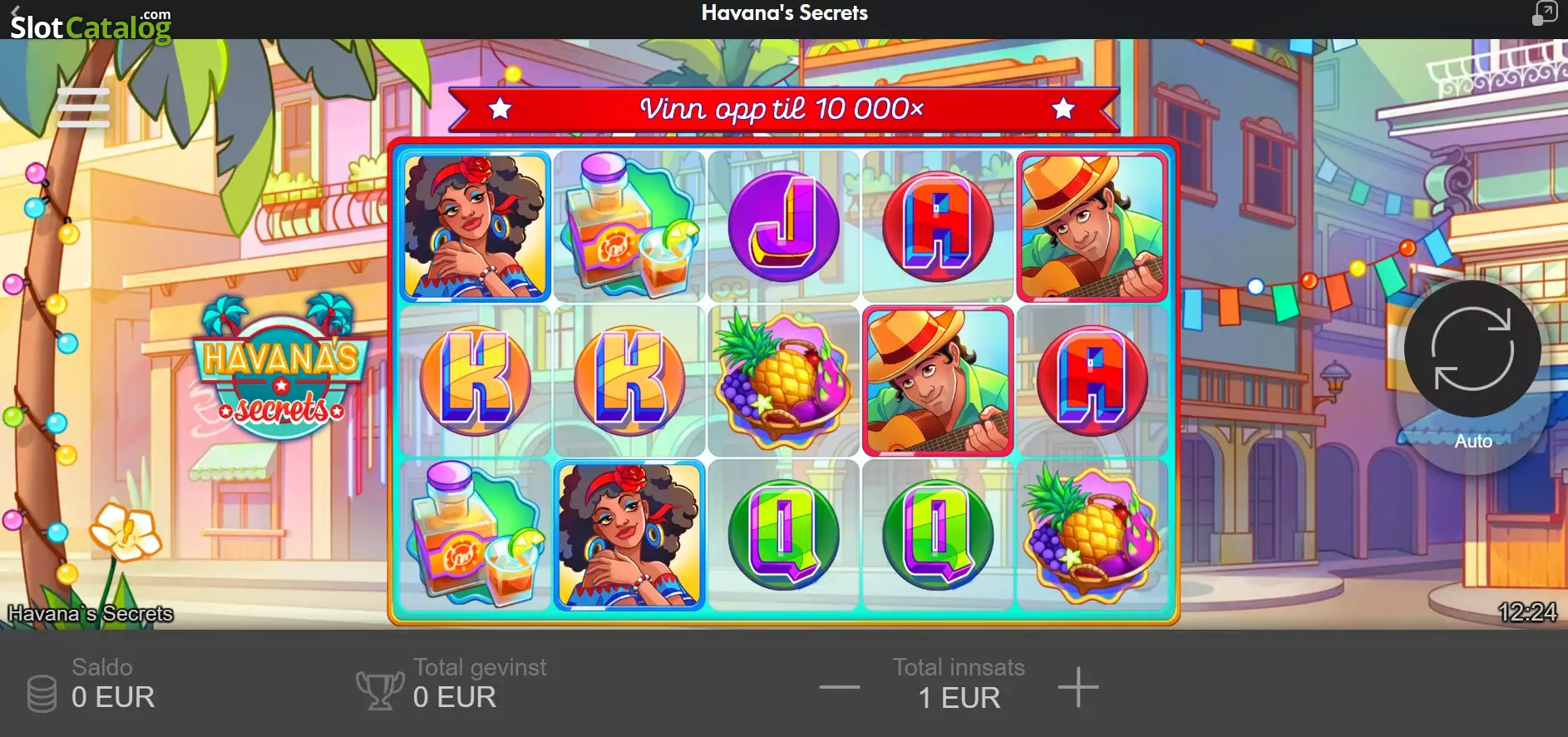The height and width of the screenshot is (737, 1568).
Task: Click the first orange K symbol
Action: click(x=476, y=380)
